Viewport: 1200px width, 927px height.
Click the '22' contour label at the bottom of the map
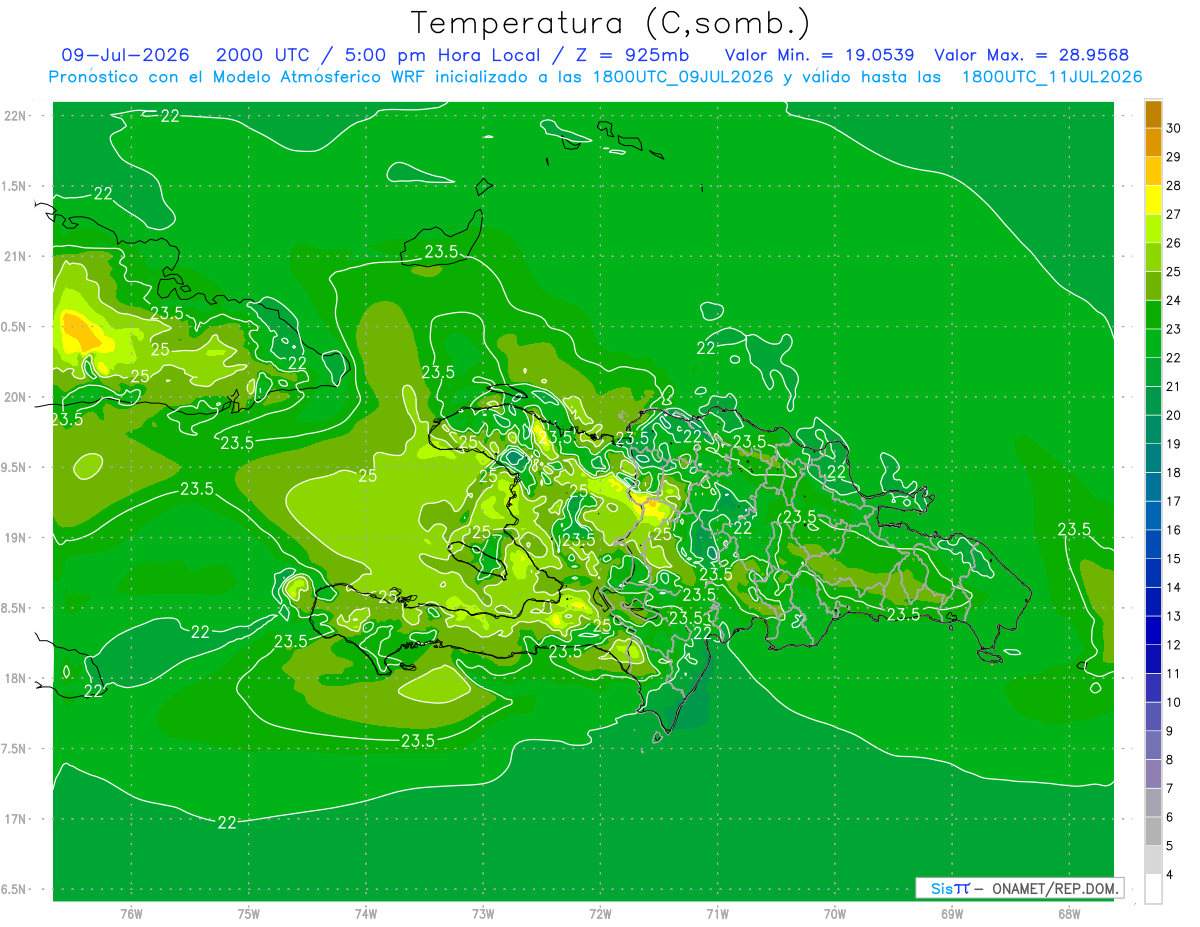(x=227, y=822)
